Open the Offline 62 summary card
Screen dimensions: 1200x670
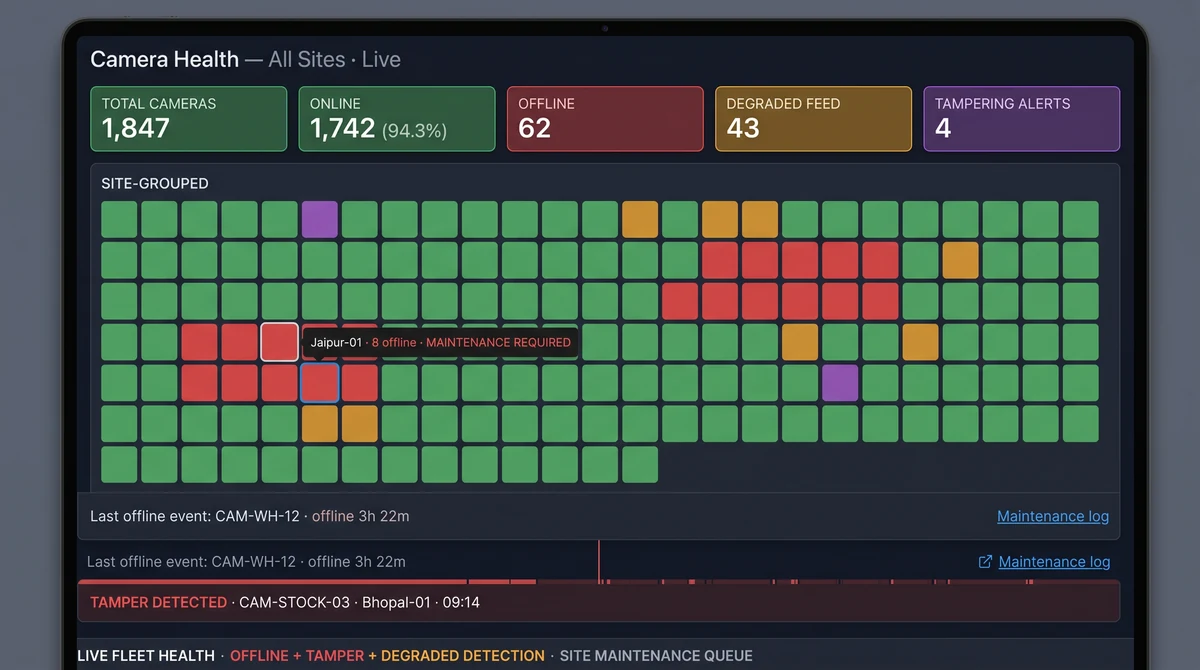coord(605,119)
